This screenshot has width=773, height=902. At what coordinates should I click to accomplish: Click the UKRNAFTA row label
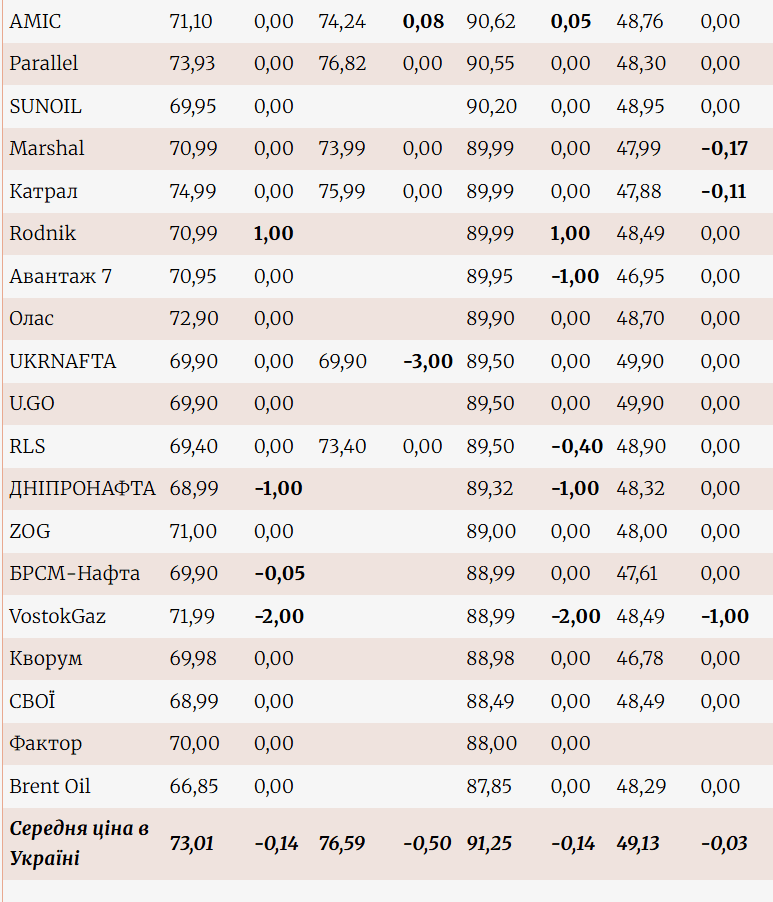pyautogui.click(x=63, y=361)
